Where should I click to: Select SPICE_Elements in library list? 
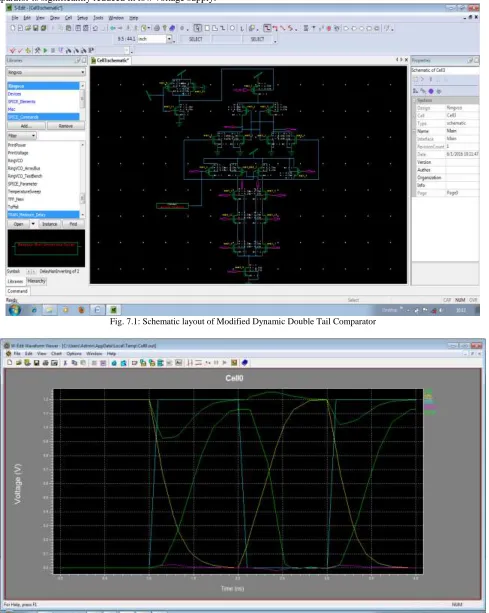(43, 102)
